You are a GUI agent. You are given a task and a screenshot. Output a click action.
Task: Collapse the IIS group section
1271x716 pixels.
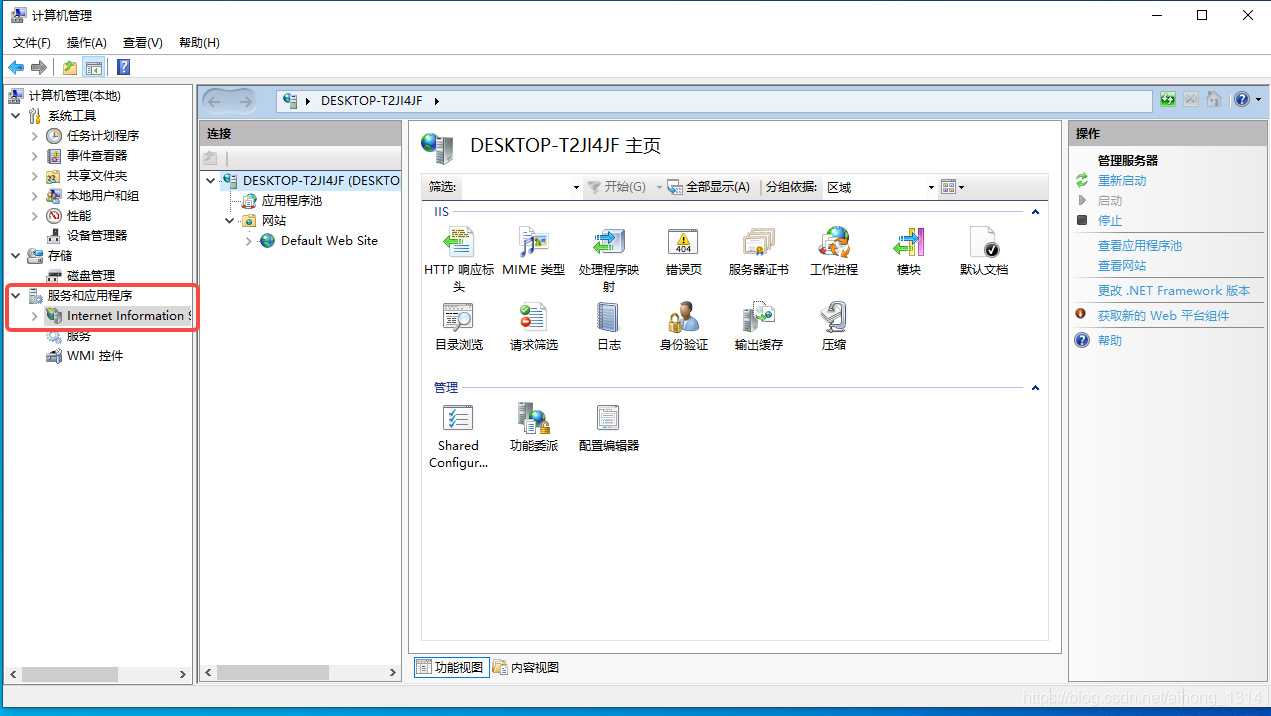1035,212
